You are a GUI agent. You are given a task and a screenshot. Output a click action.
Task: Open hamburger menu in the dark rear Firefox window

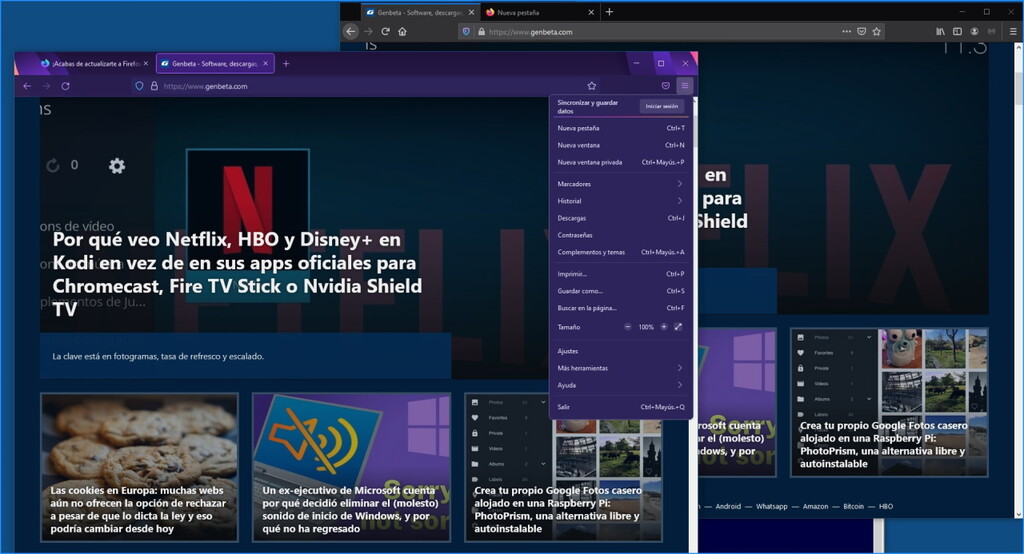1013,31
